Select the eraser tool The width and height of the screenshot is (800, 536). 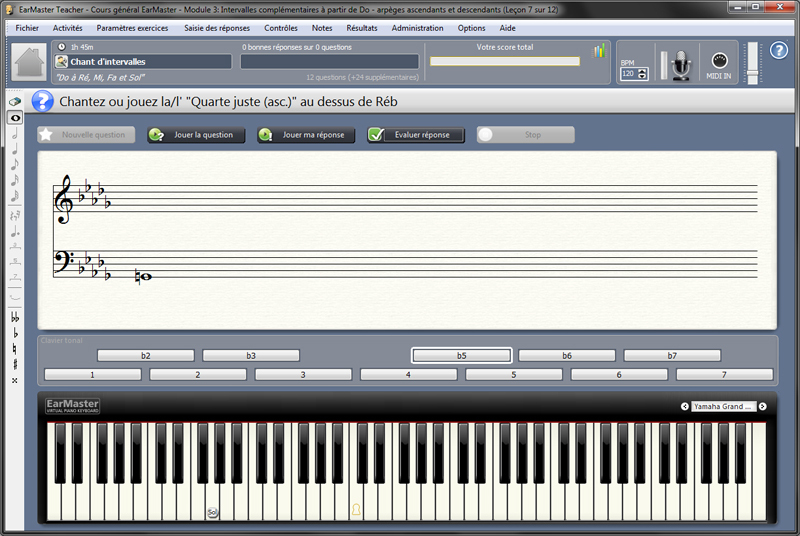pyautogui.click(x=15, y=102)
